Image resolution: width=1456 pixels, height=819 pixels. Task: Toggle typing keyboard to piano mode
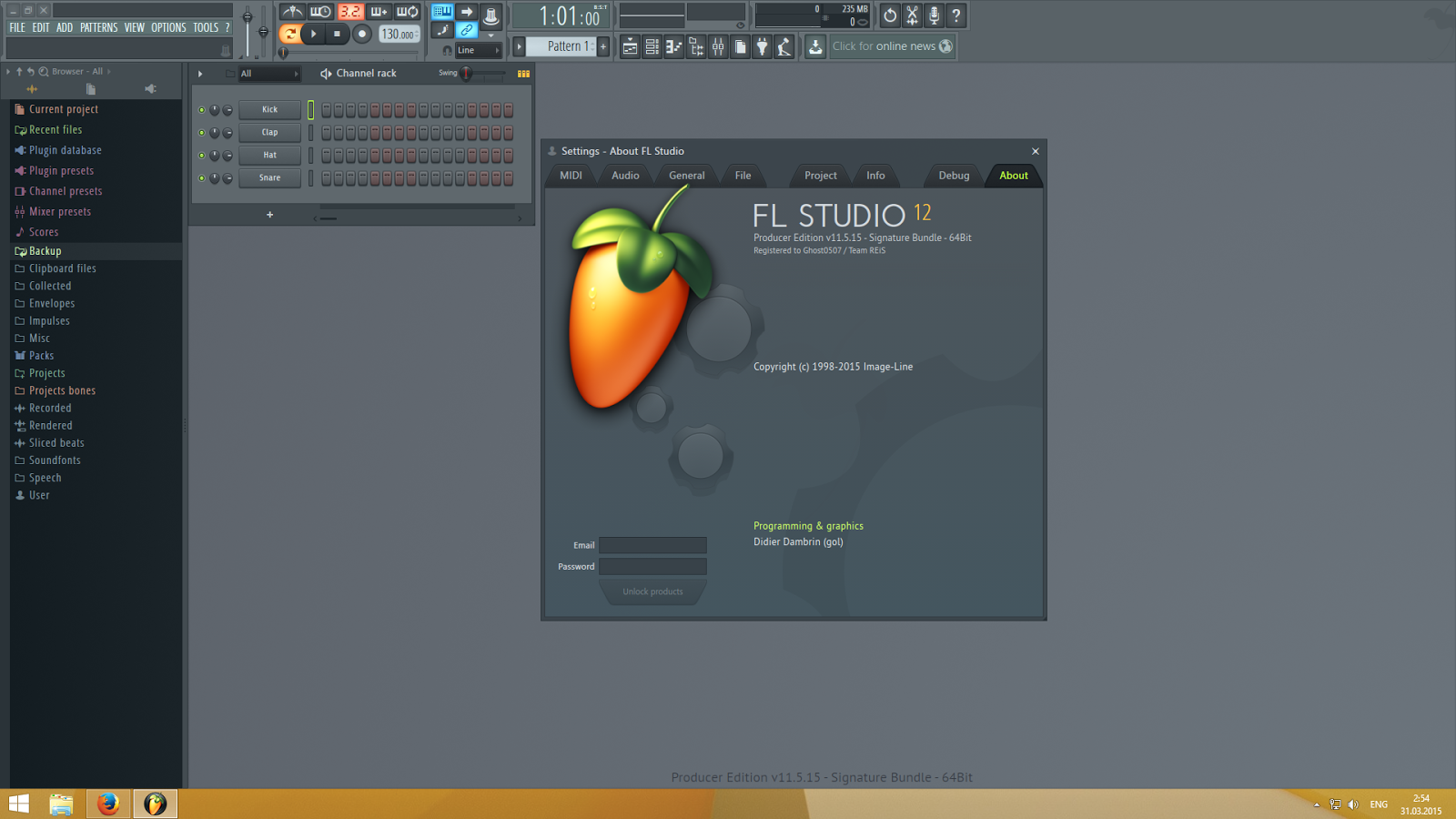[442, 12]
